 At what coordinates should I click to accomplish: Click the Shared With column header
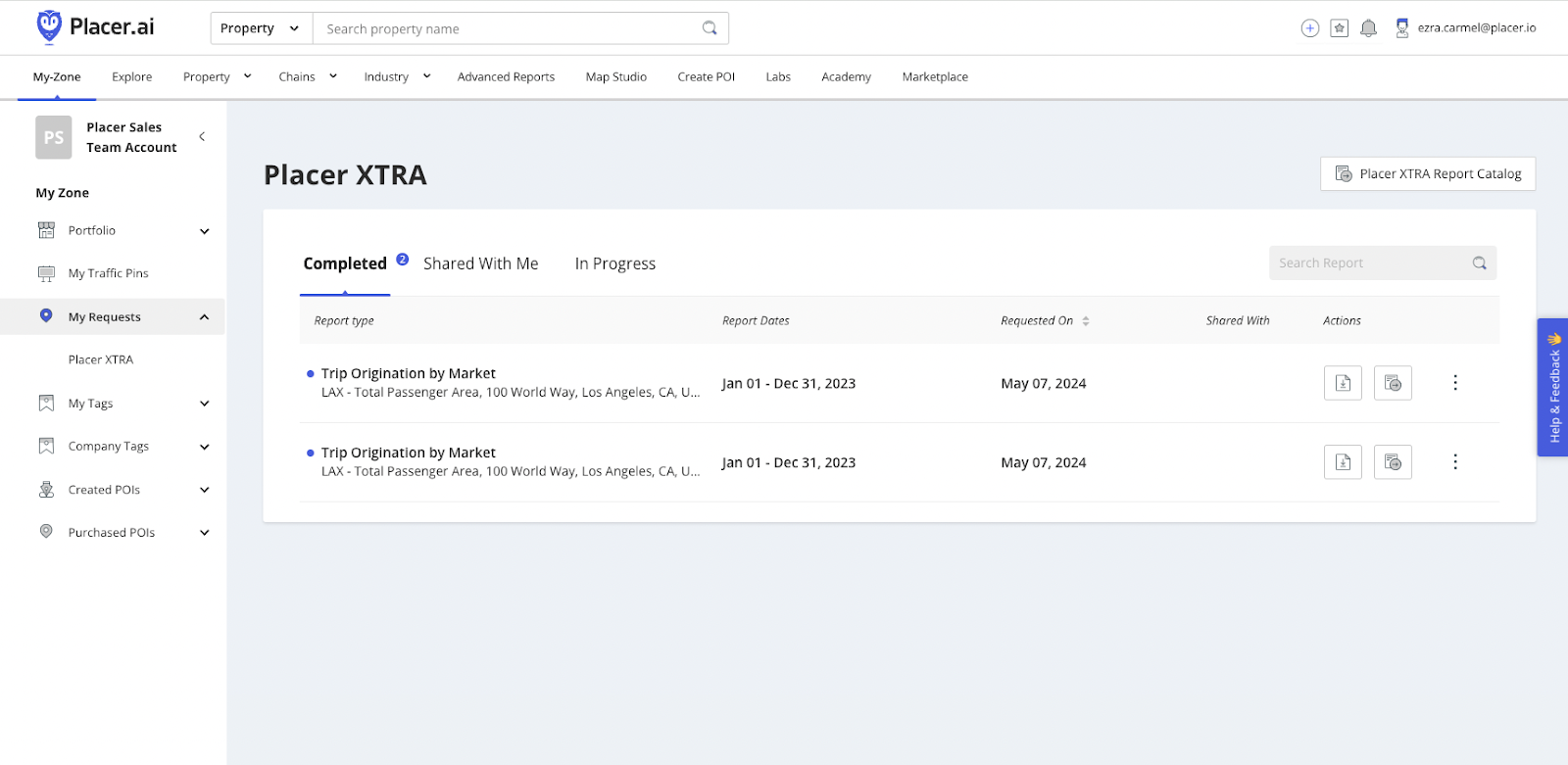(x=1238, y=320)
